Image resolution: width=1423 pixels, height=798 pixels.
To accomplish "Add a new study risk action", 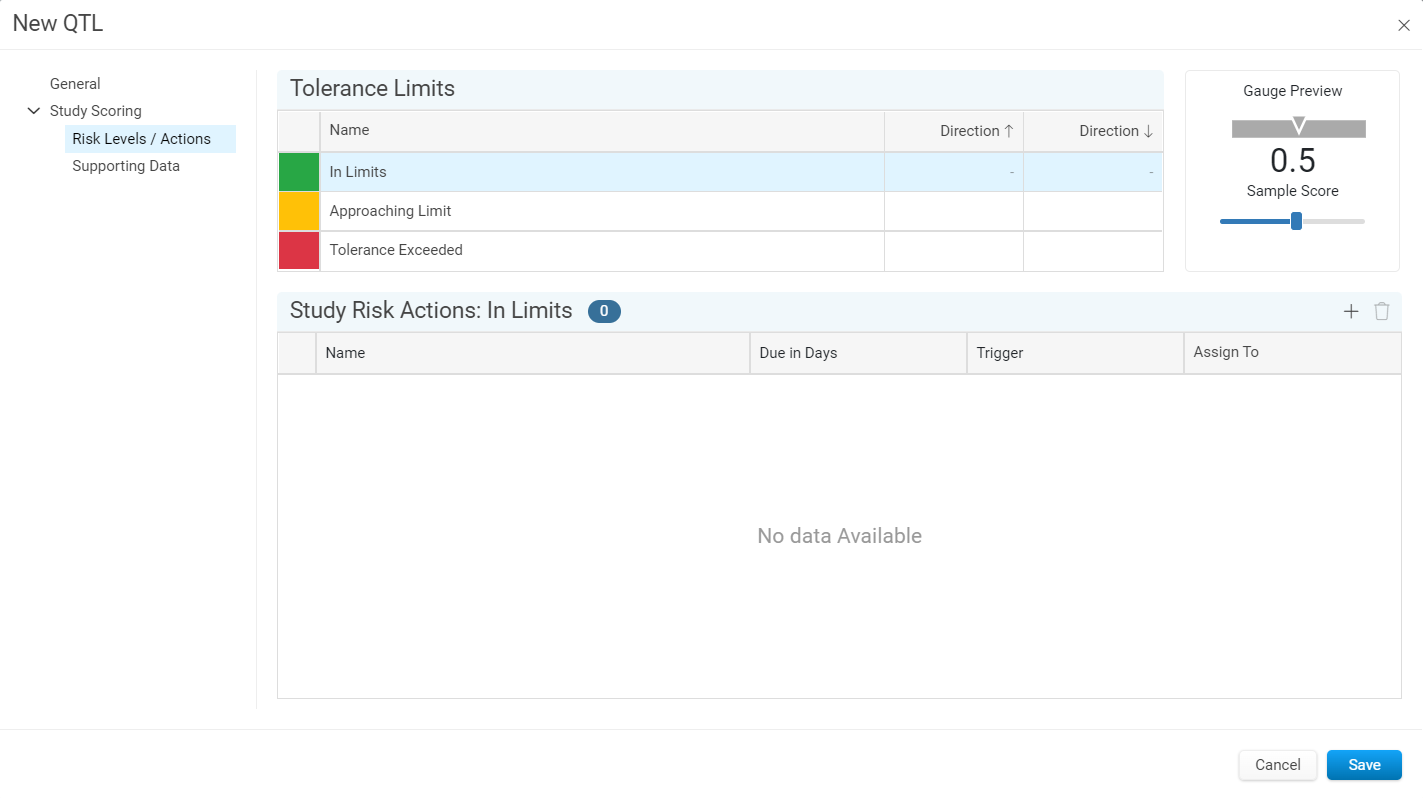I will [x=1351, y=311].
